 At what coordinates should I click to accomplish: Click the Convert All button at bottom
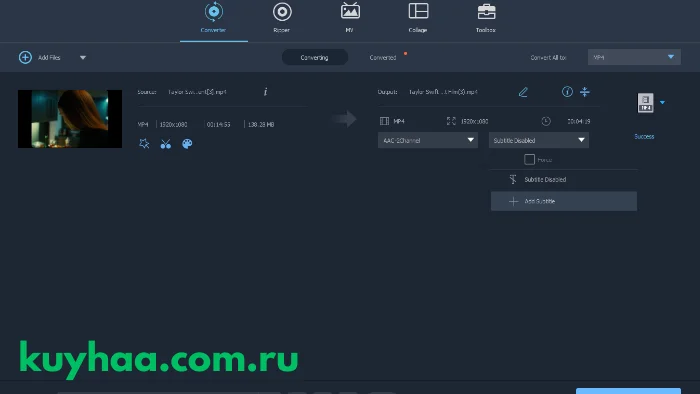(x=628, y=391)
